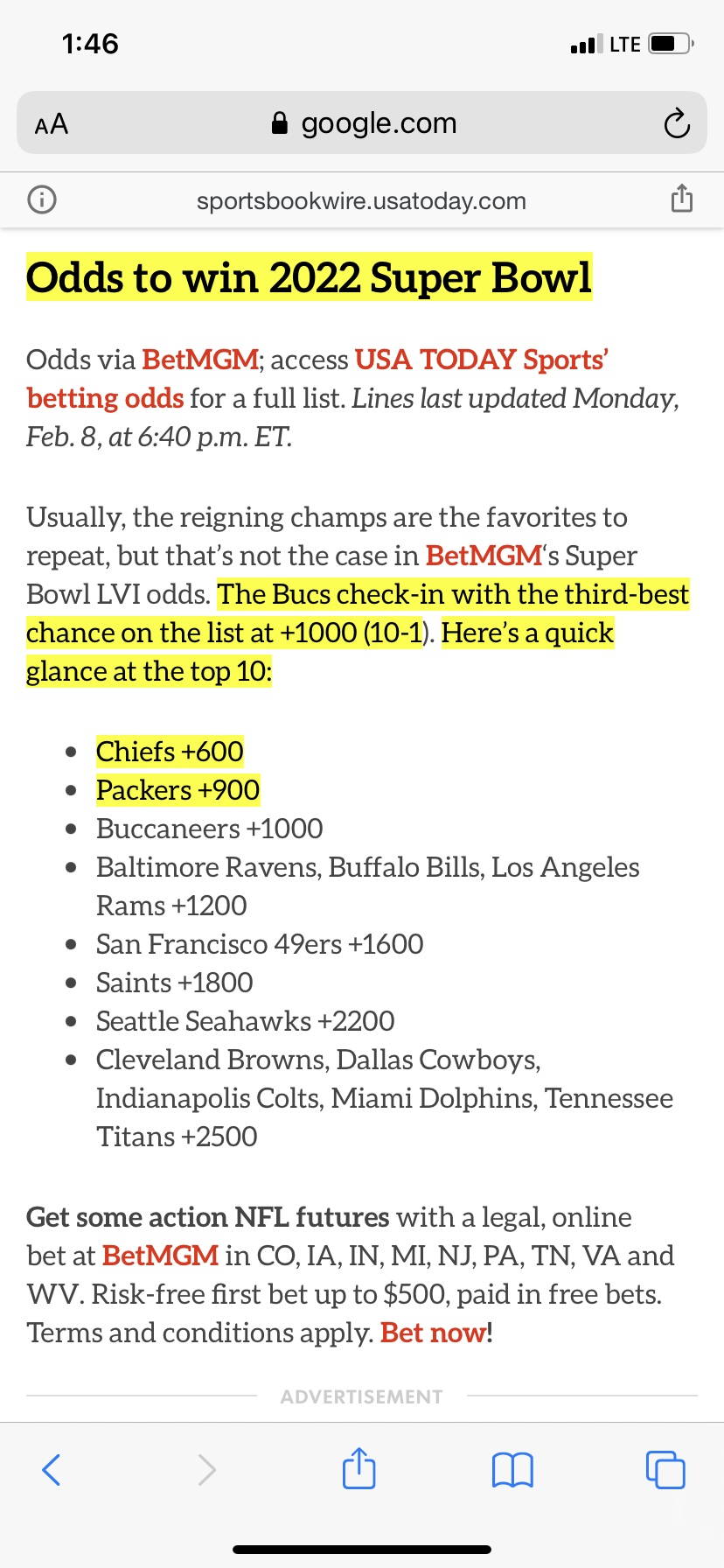The height and width of the screenshot is (1568, 724).
Task: Show all open tabs with tabs icon
Action: 665,1469
